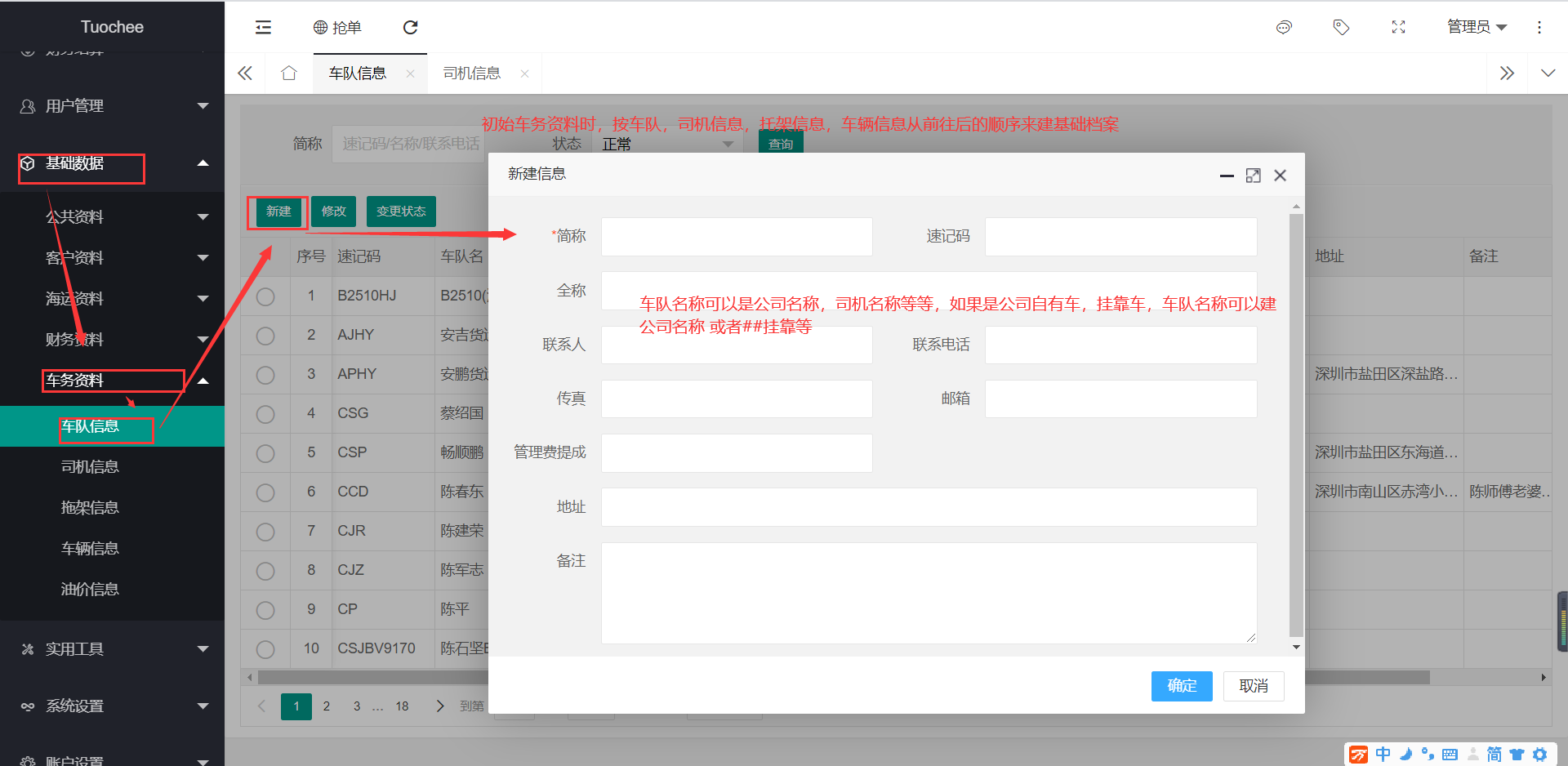Image resolution: width=1568 pixels, height=766 pixels.
Task: Open the vertical three-dot more menu
Action: pyautogui.click(x=1539, y=28)
